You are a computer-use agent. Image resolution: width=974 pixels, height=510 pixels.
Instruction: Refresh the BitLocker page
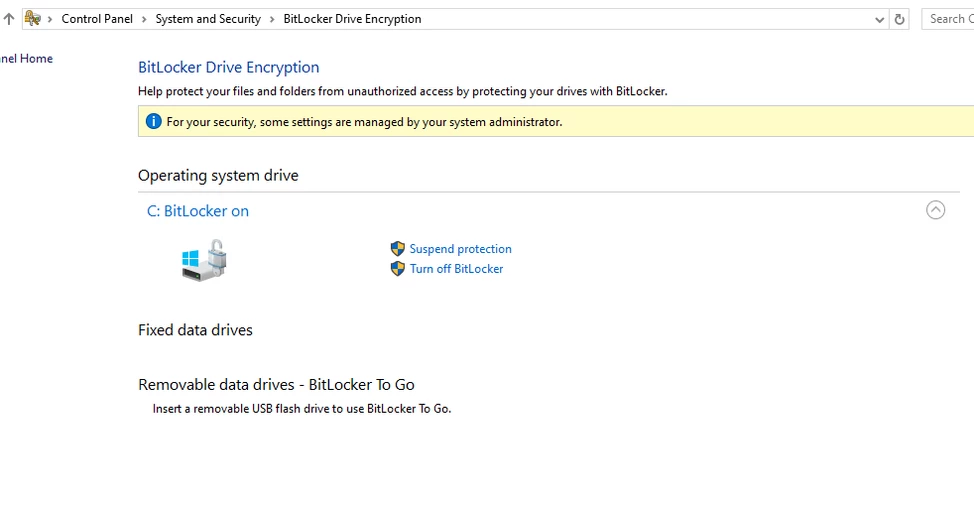point(899,19)
